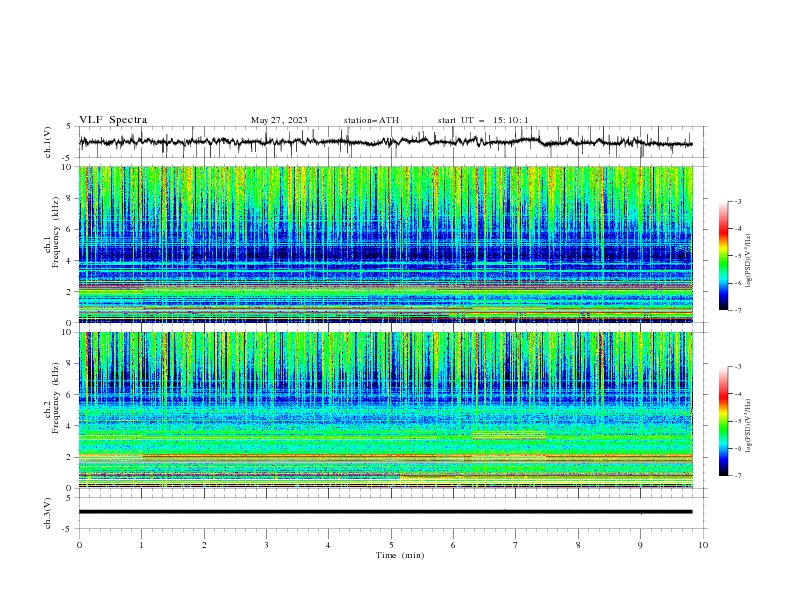Image resolution: width=792 pixels, height=612 pixels.
Task: Click the ch.1 PSD color bar
Action: [723, 256]
